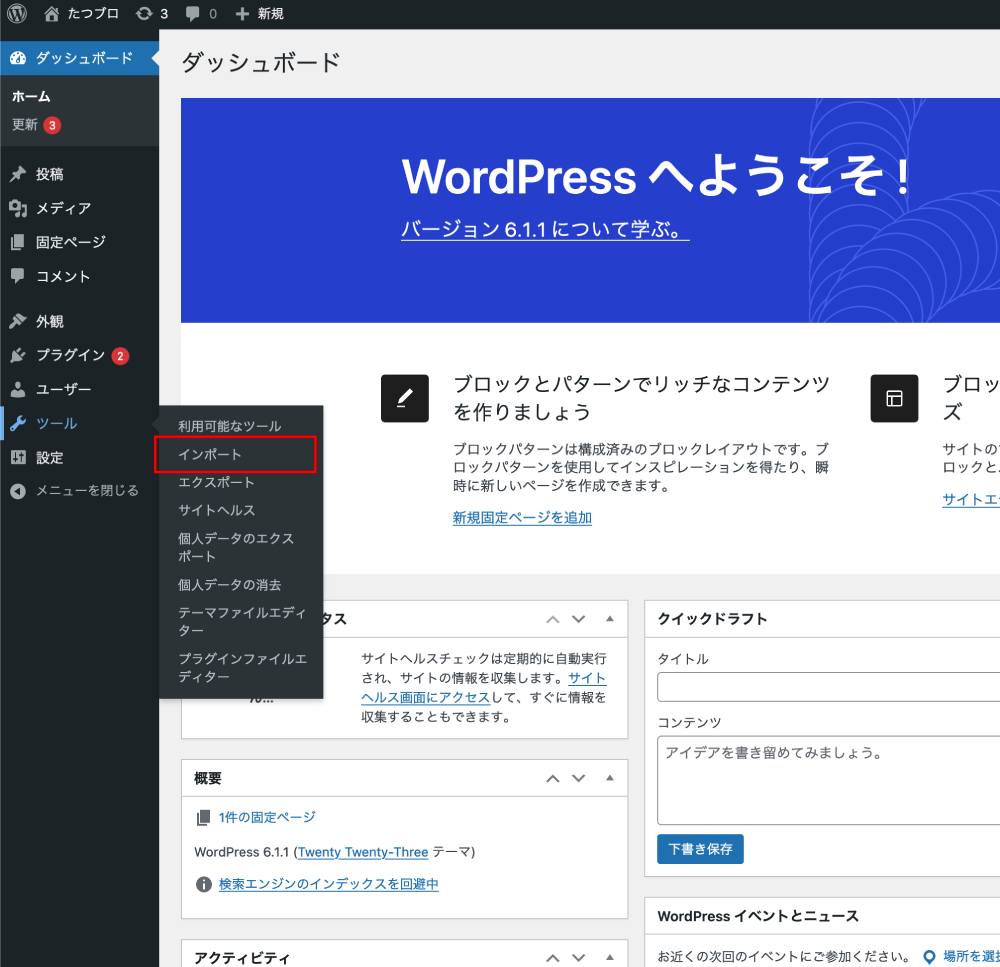The height and width of the screenshot is (967, 1000).
Task: Open Twenty Twenty-Three theme link
Action: click(x=363, y=852)
